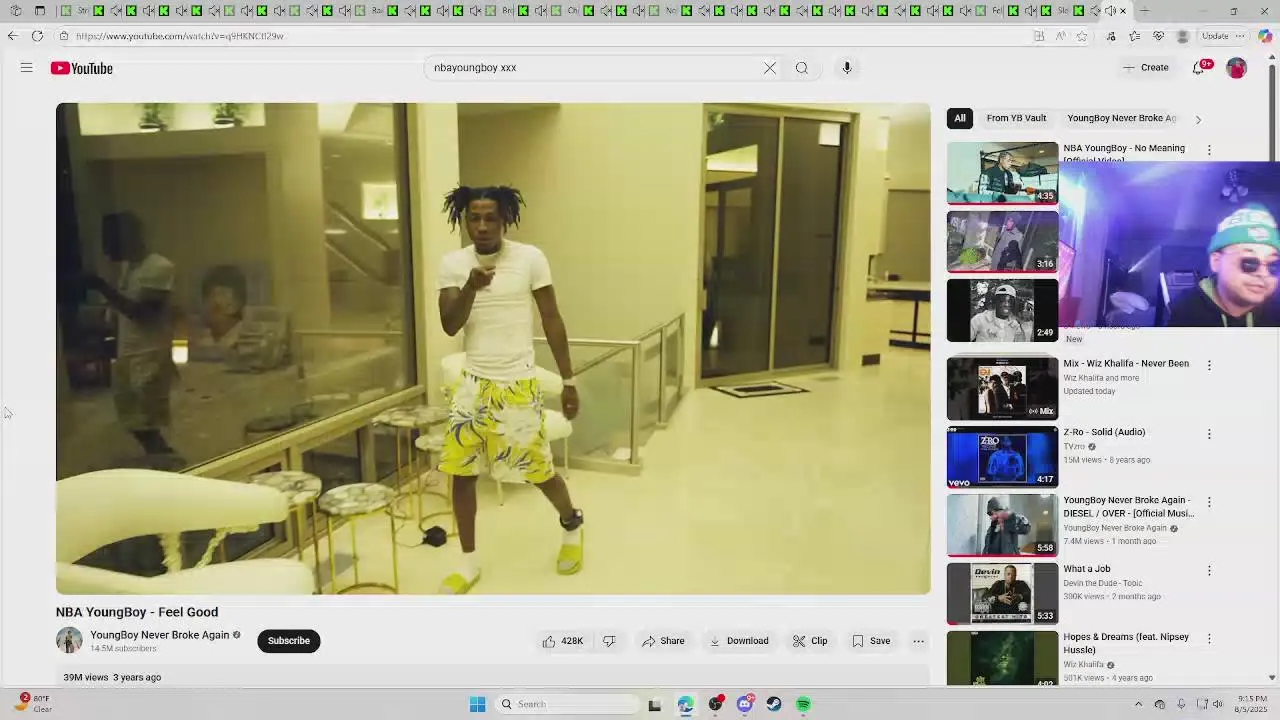Open the YouTube guide hamburger menu
The height and width of the screenshot is (720, 1280).
click(27, 68)
